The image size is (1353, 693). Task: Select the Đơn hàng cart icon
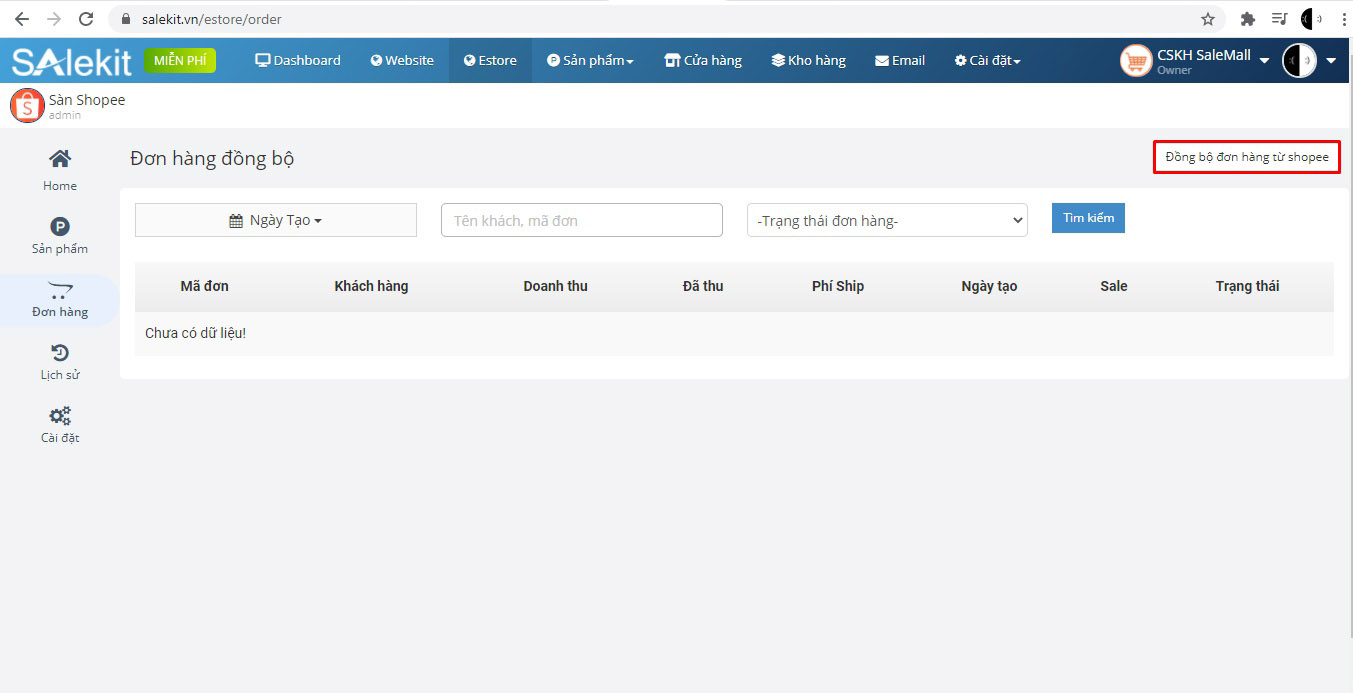(x=60, y=291)
